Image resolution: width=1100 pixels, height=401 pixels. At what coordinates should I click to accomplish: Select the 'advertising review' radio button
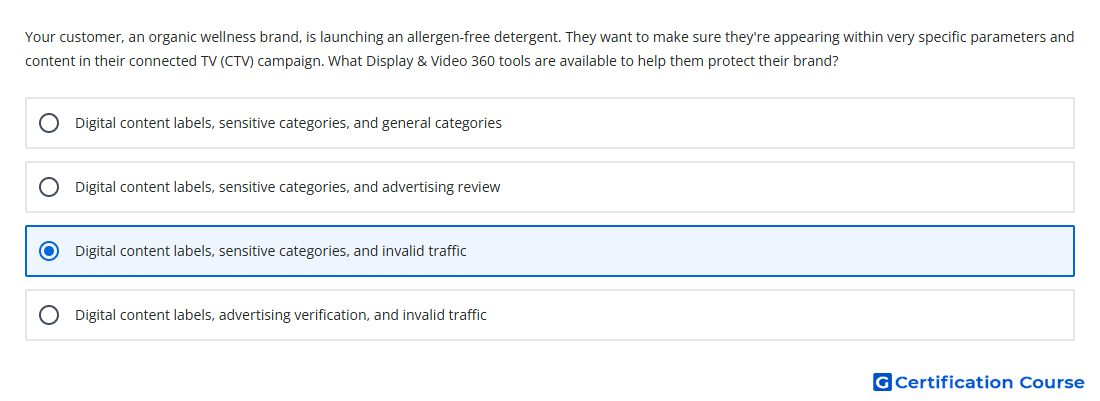point(48,187)
